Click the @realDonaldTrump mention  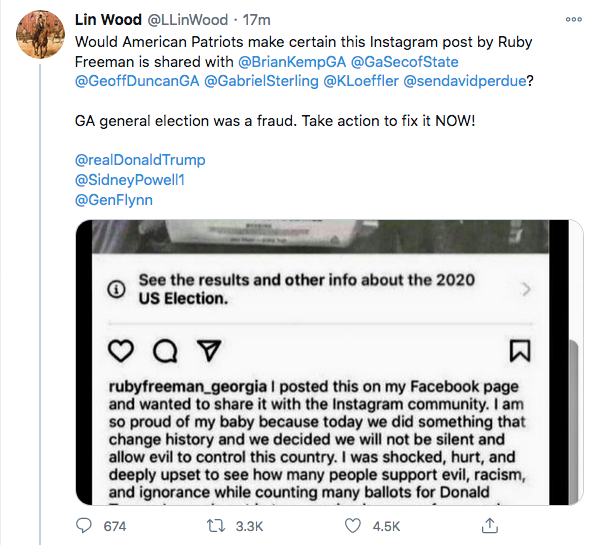(140, 160)
